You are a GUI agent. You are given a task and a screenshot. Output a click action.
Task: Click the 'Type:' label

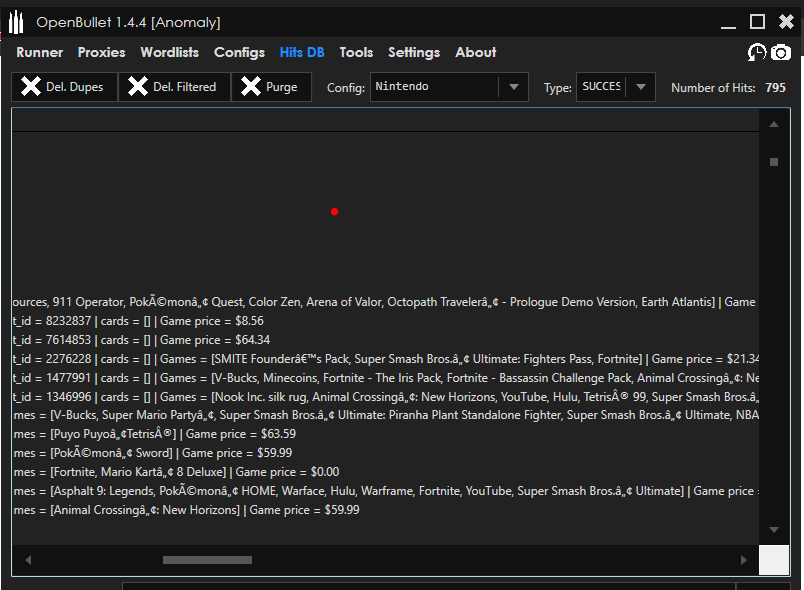[558, 88]
